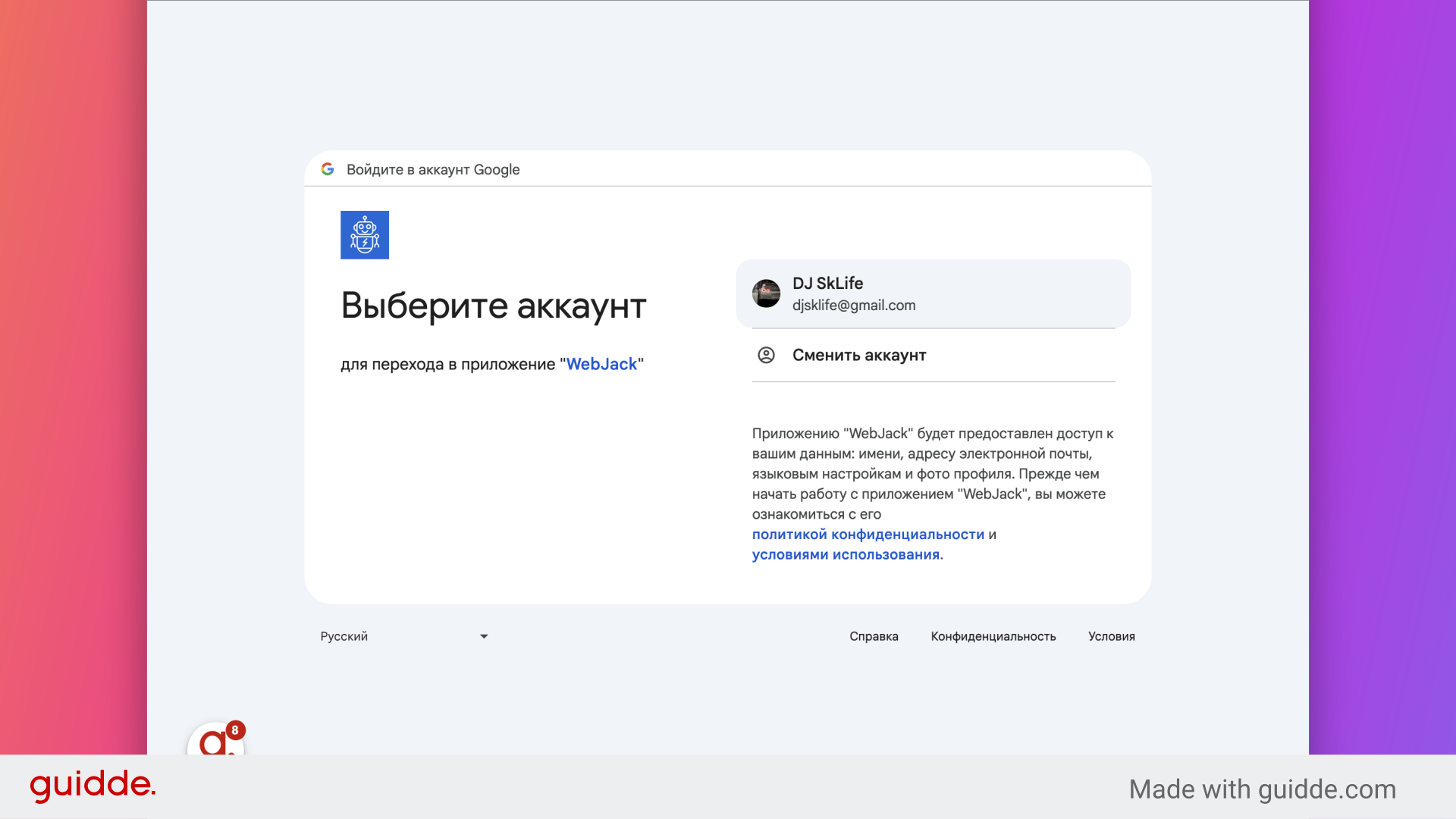The width and height of the screenshot is (1456, 819).
Task: Choose Сменить аккаунт option
Action: pyautogui.click(x=933, y=355)
